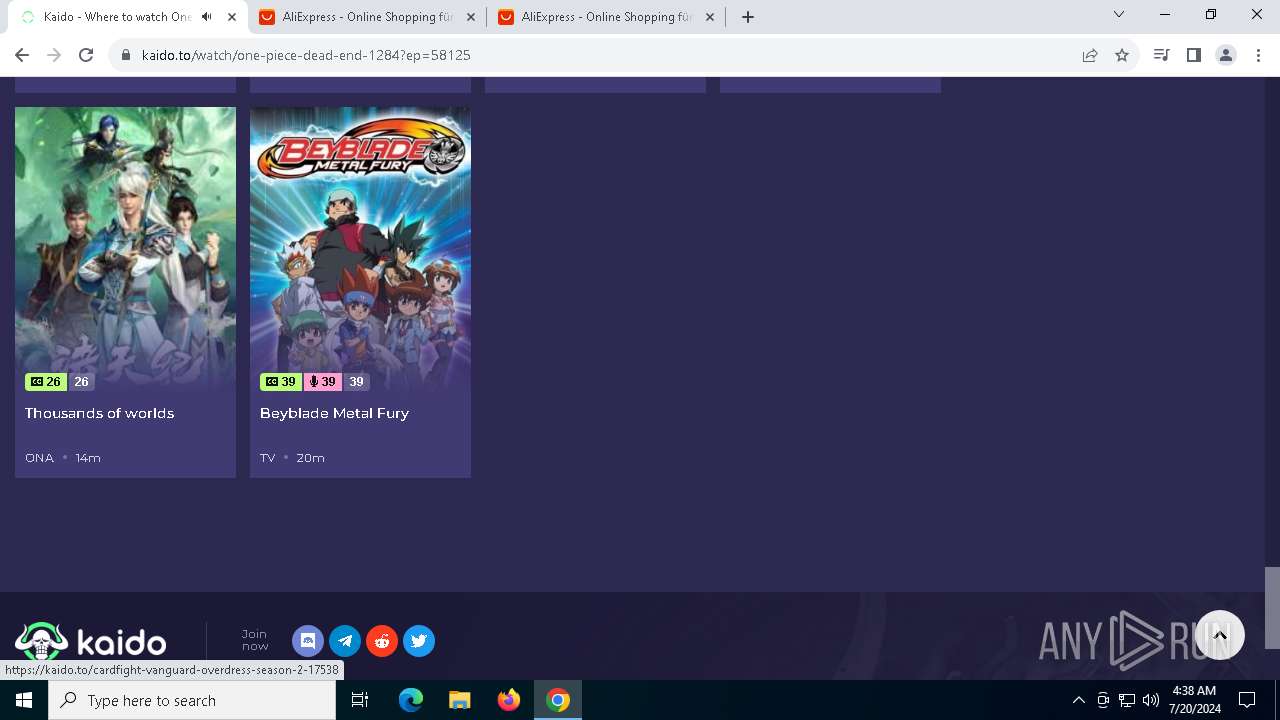Image resolution: width=1280 pixels, height=720 pixels.
Task: Open the tab search dropdown arrow
Action: (1119, 15)
